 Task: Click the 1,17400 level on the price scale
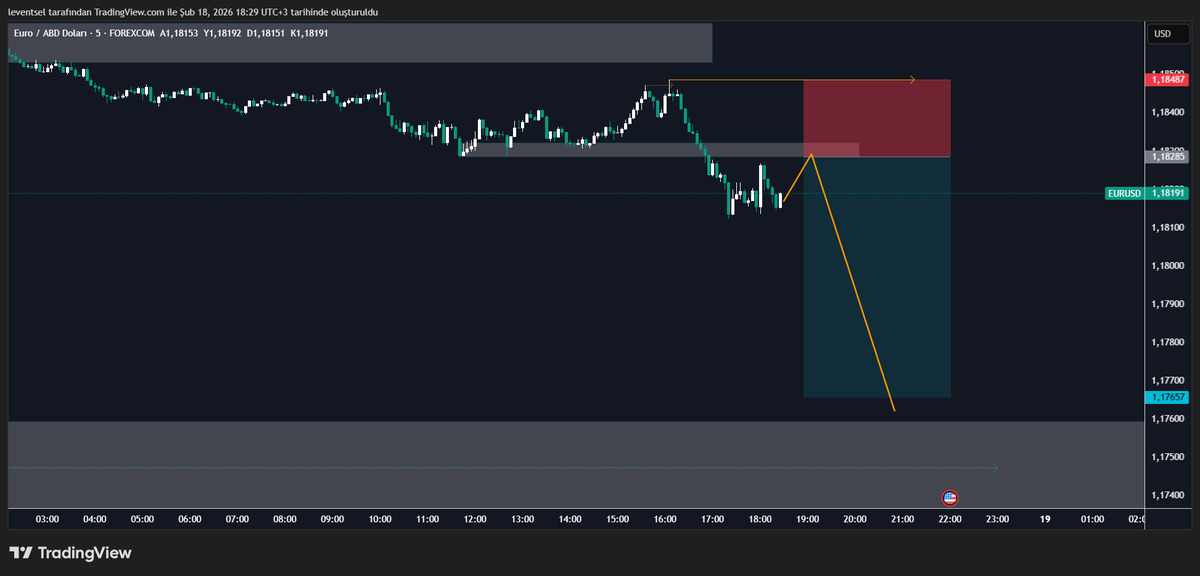1167,495
